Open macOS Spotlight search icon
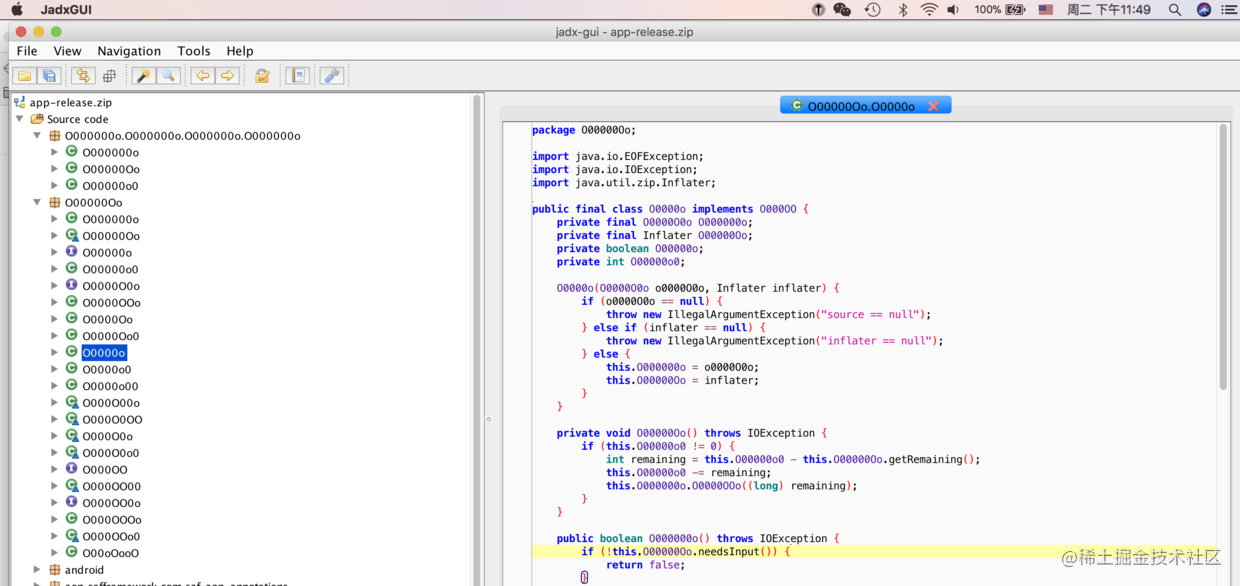This screenshot has width=1240, height=586. click(1175, 9)
